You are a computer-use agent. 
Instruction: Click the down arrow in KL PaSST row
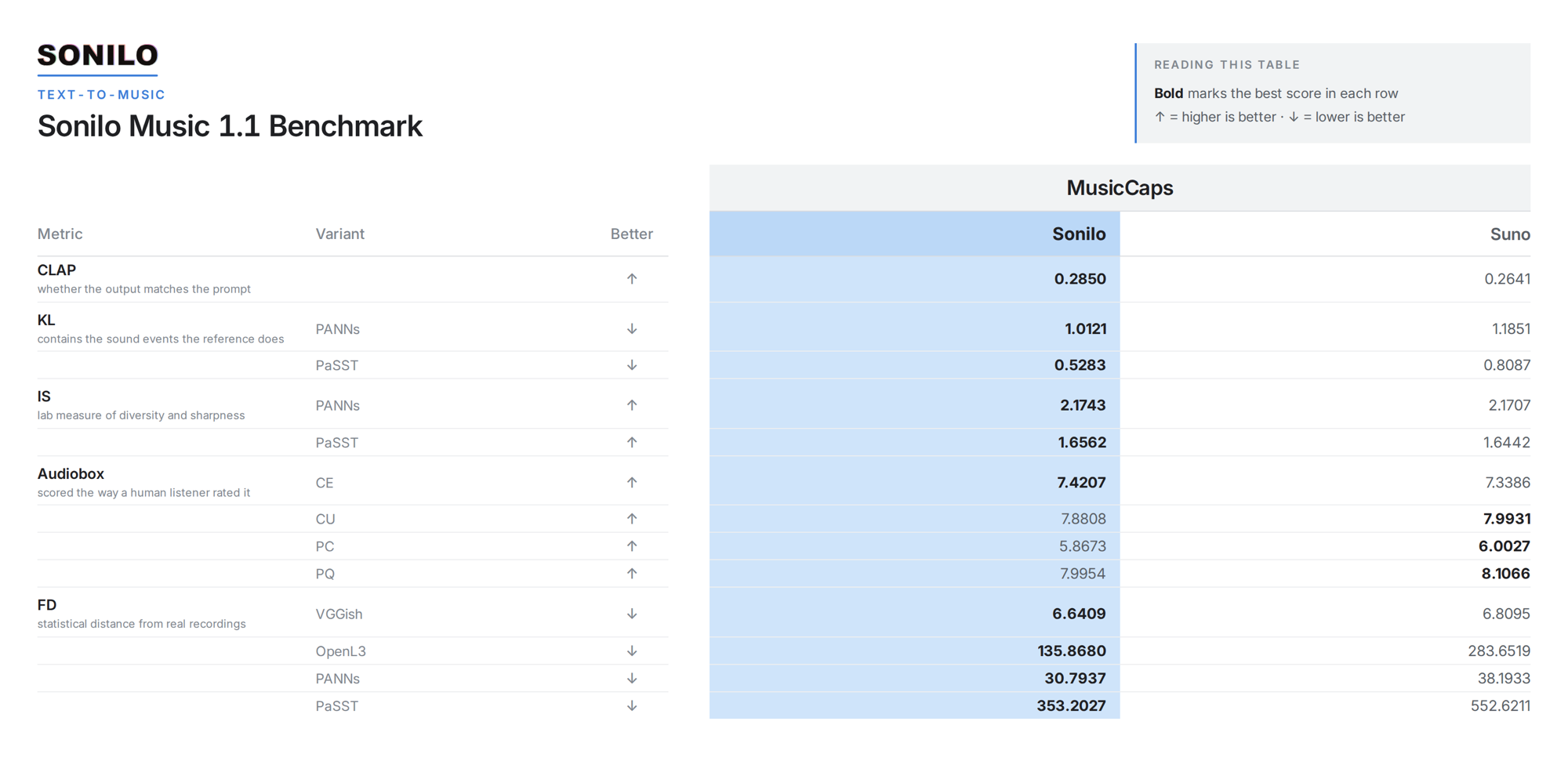click(x=632, y=365)
